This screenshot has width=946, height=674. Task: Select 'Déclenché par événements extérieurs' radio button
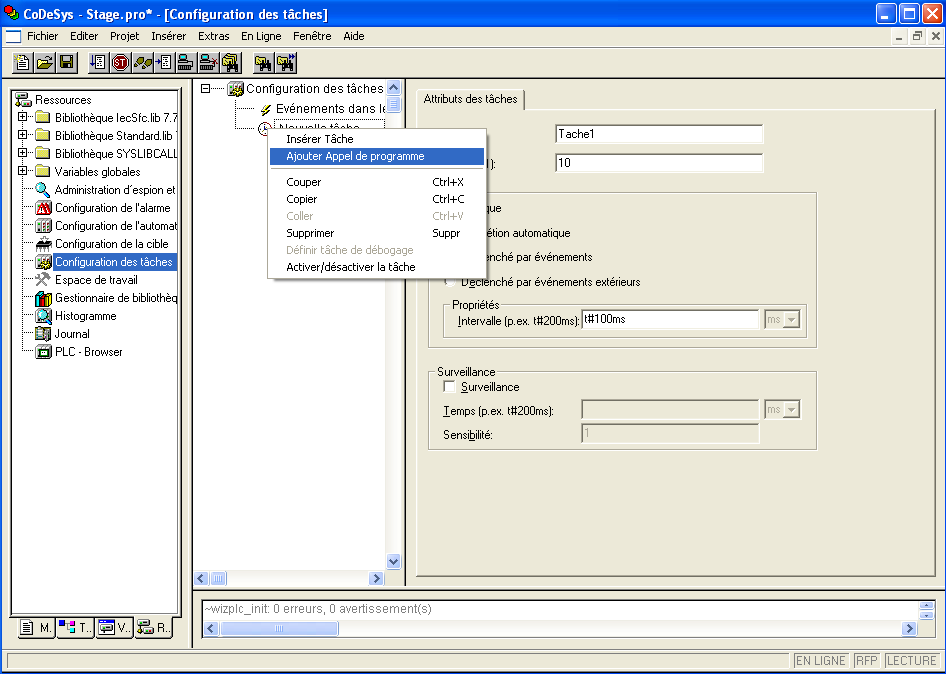(449, 282)
